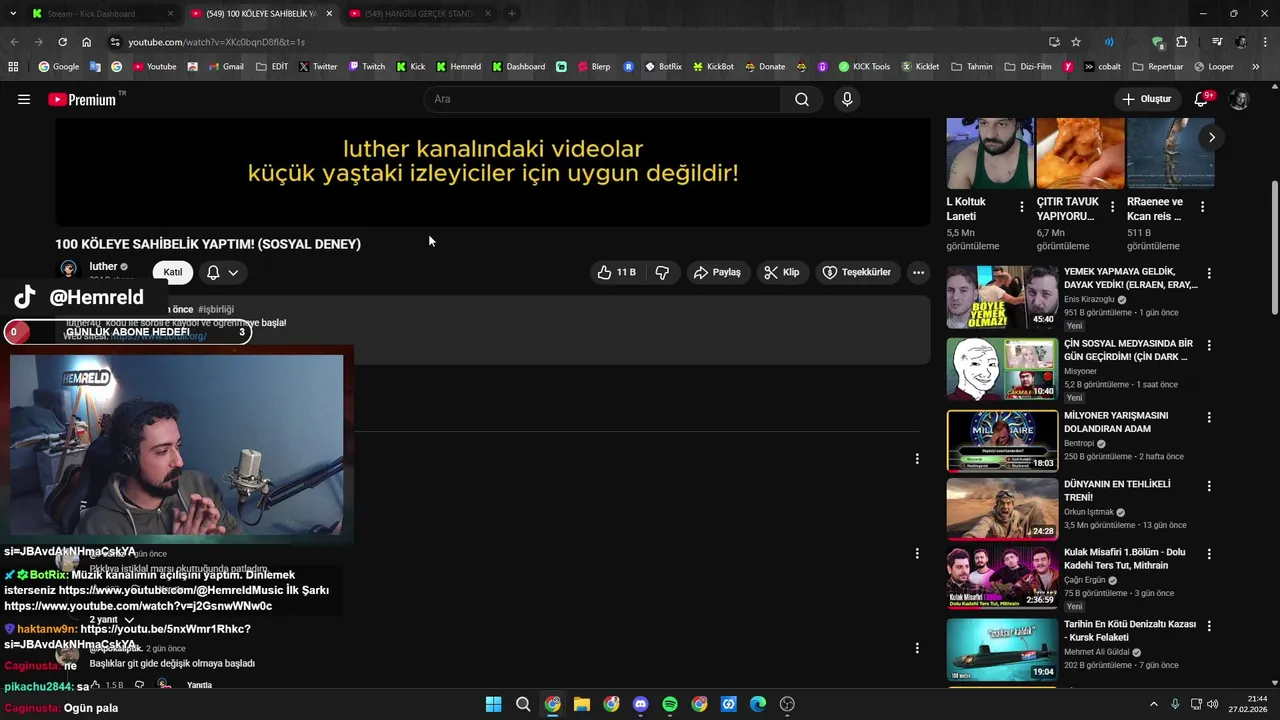
Task: Click the #işbirliği hashtag
Action: pos(216,310)
